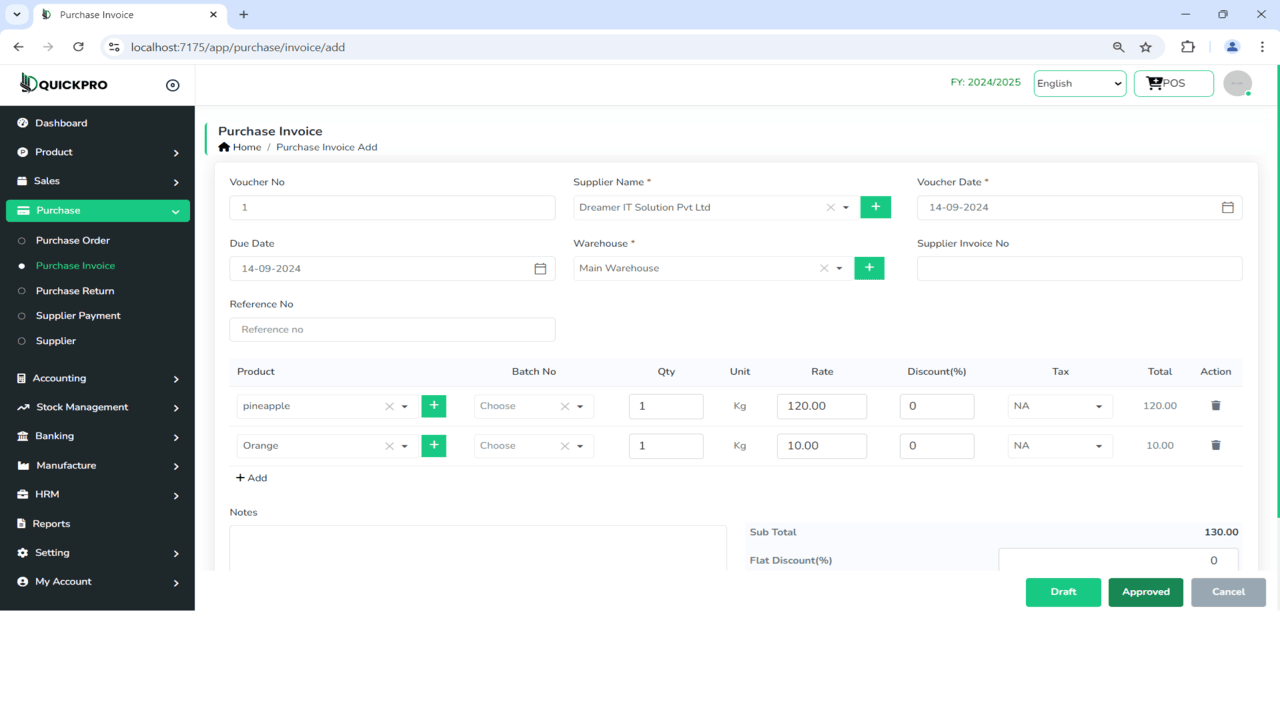Open the Due Date calendar picker
This screenshot has height=720, width=1280.
pos(539,268)
